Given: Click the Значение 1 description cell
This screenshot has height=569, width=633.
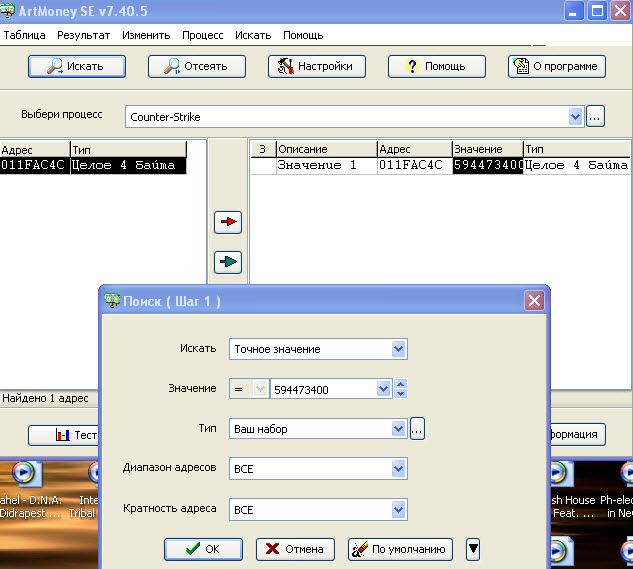Looking at the screenshot, I should (326, 165).
